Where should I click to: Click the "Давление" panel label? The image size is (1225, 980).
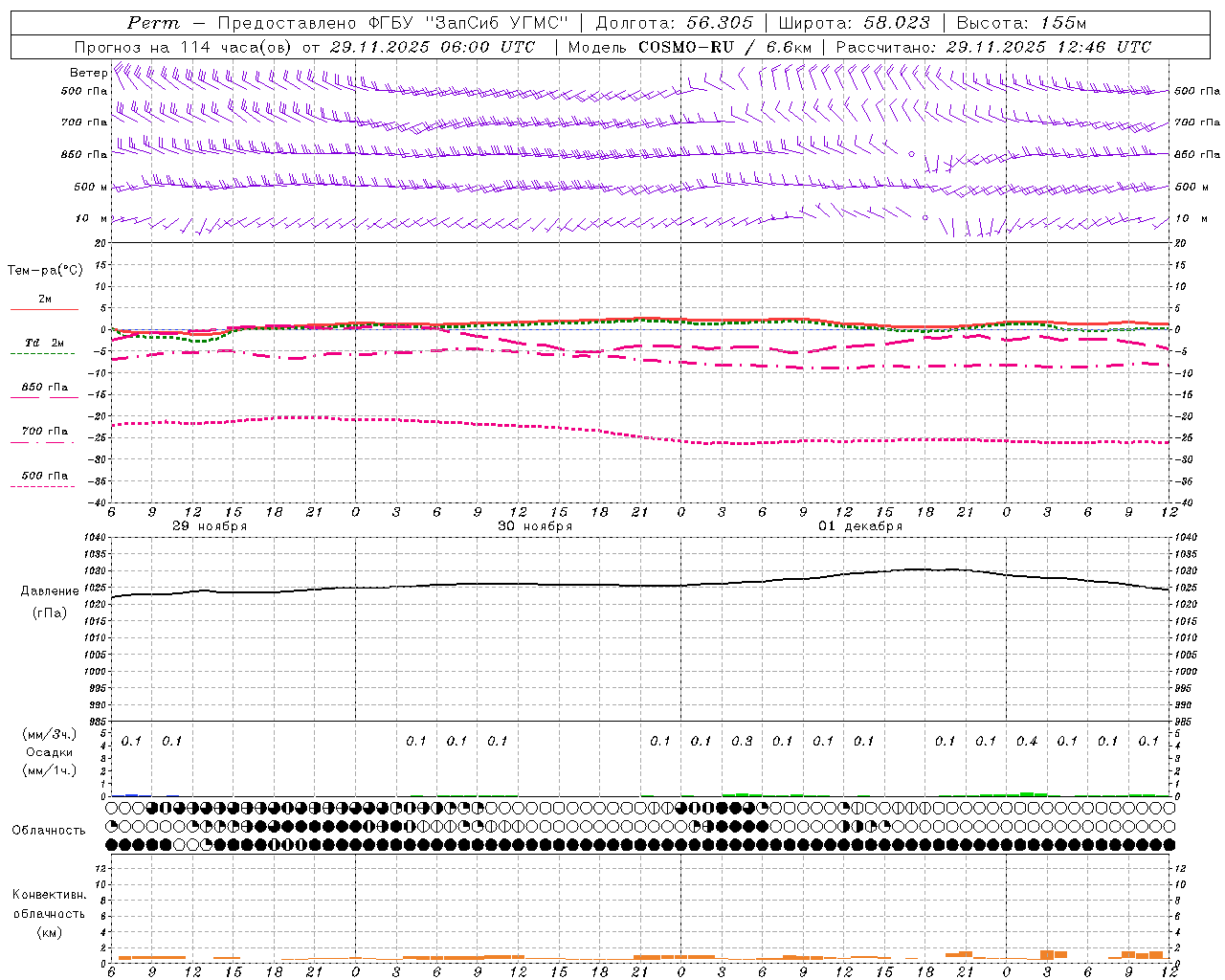click(x=51, y=591)
